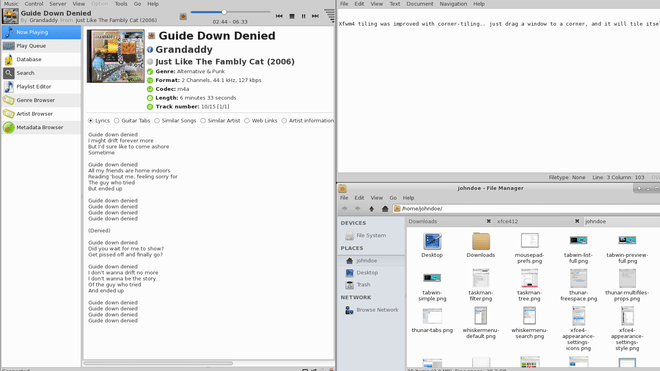Click the icon beside Guide Down Denied title
The height and width of the screenshot is (371, 660).
(x=152, y=36)
